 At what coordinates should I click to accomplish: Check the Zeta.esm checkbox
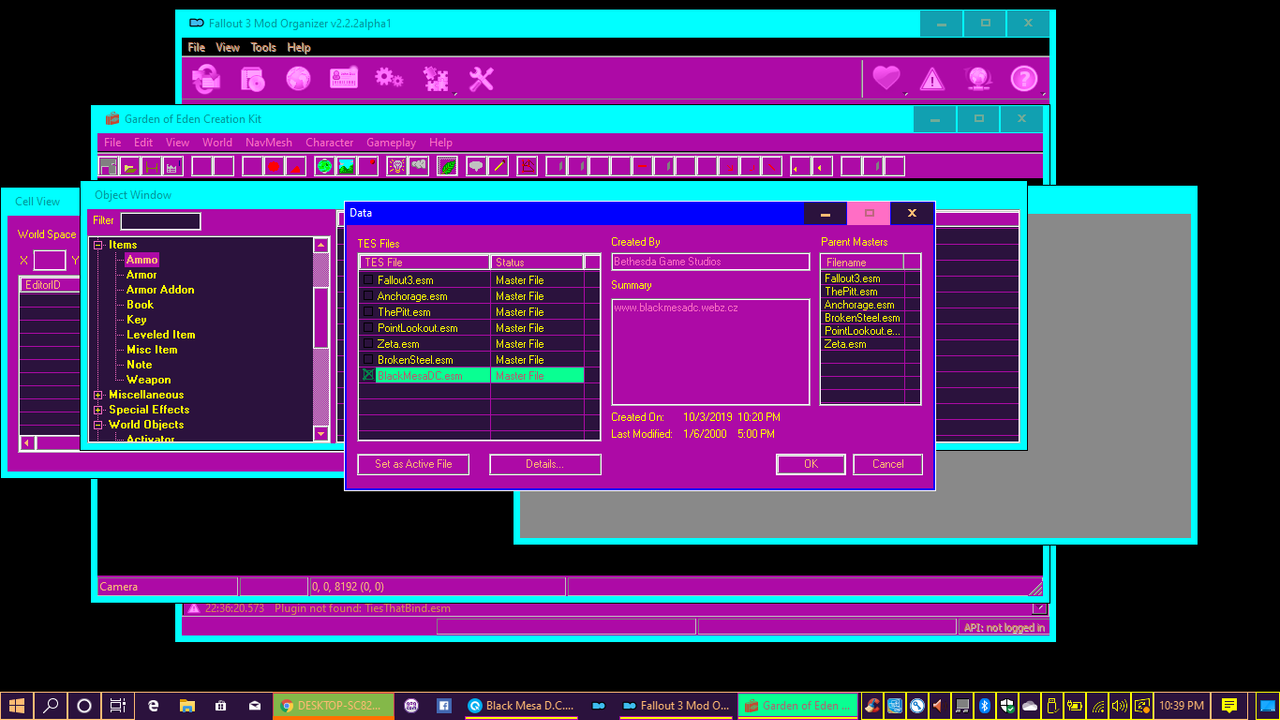pyautogui.click(x=368, y=344)
